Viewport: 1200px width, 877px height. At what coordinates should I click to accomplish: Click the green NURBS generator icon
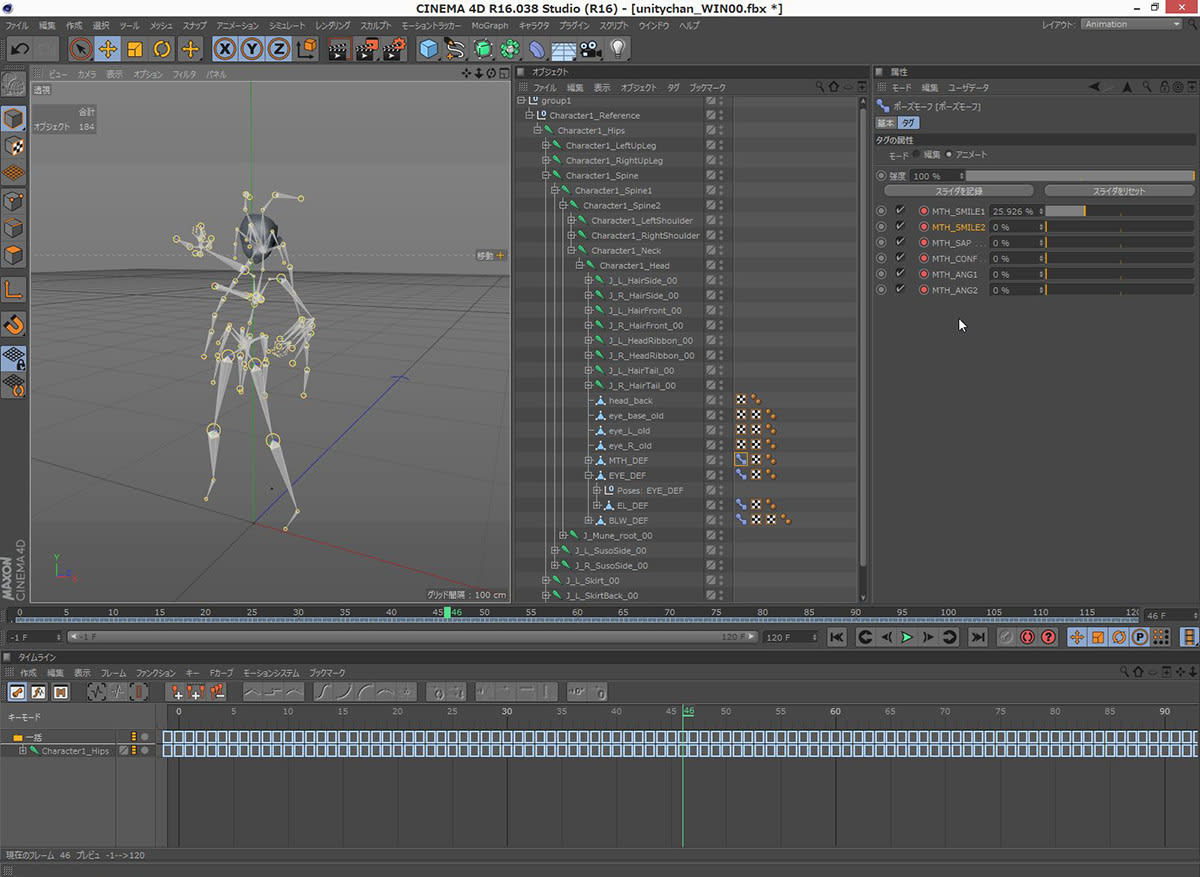[483, 48]
